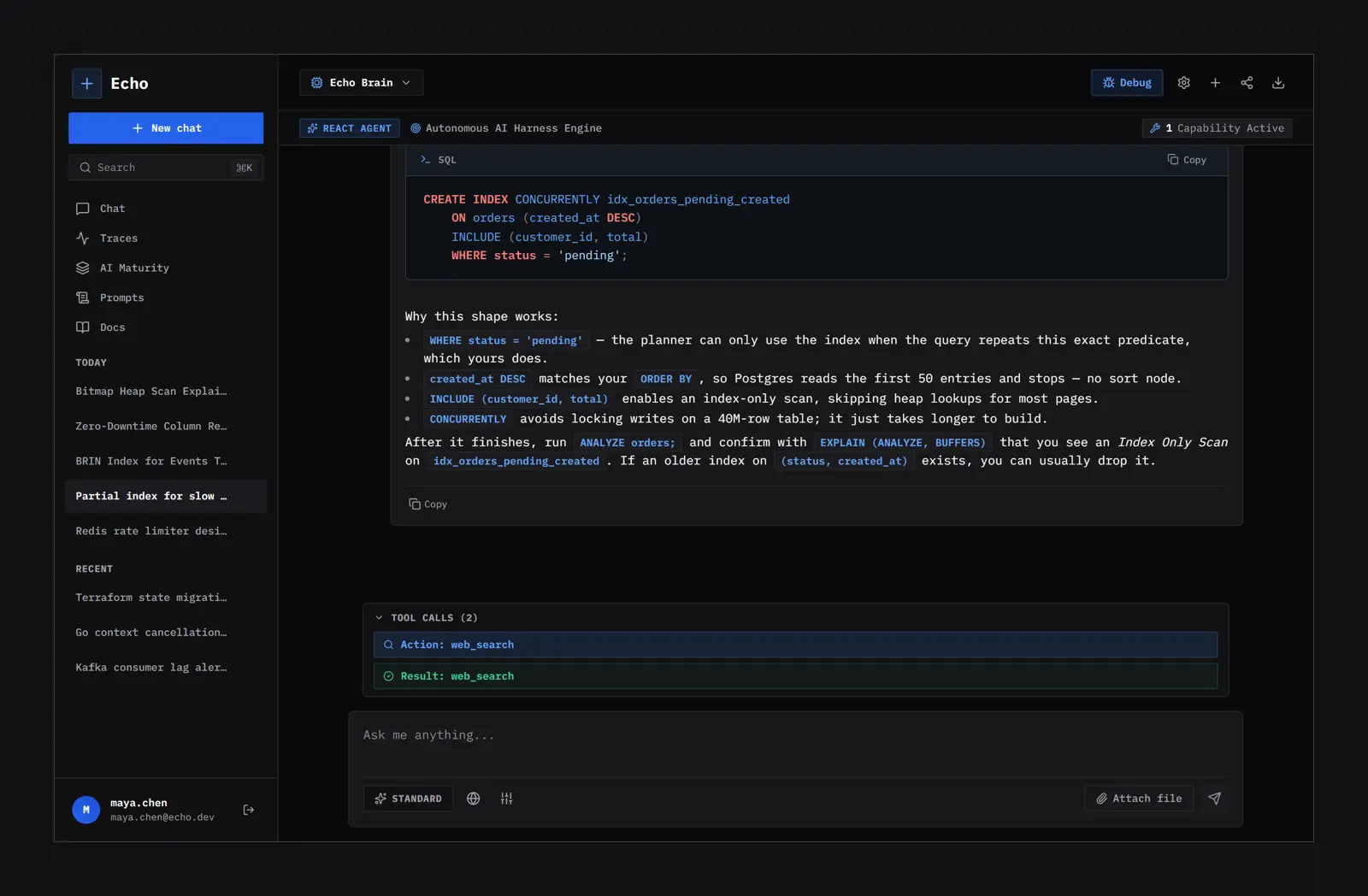Open AI Maturity page

click(166, 268)
